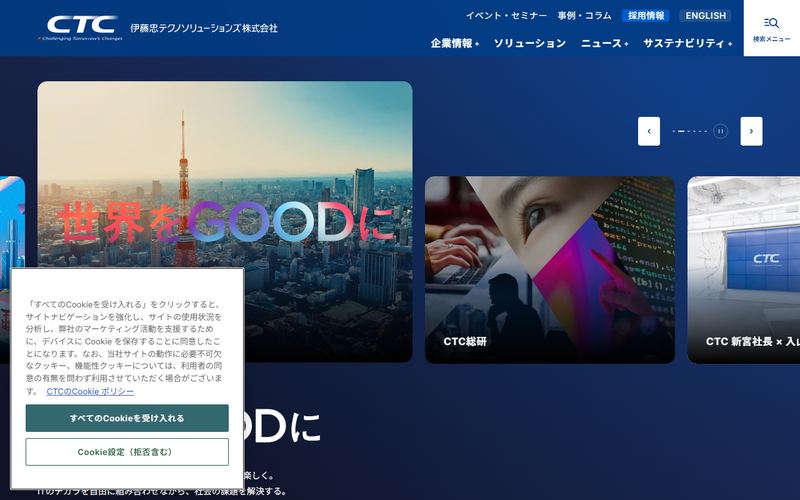Image resolution: width=800 pixels, height=500 pixels.
Task: Click the partially visible left slide card
Action: click(x=12, y=222)
